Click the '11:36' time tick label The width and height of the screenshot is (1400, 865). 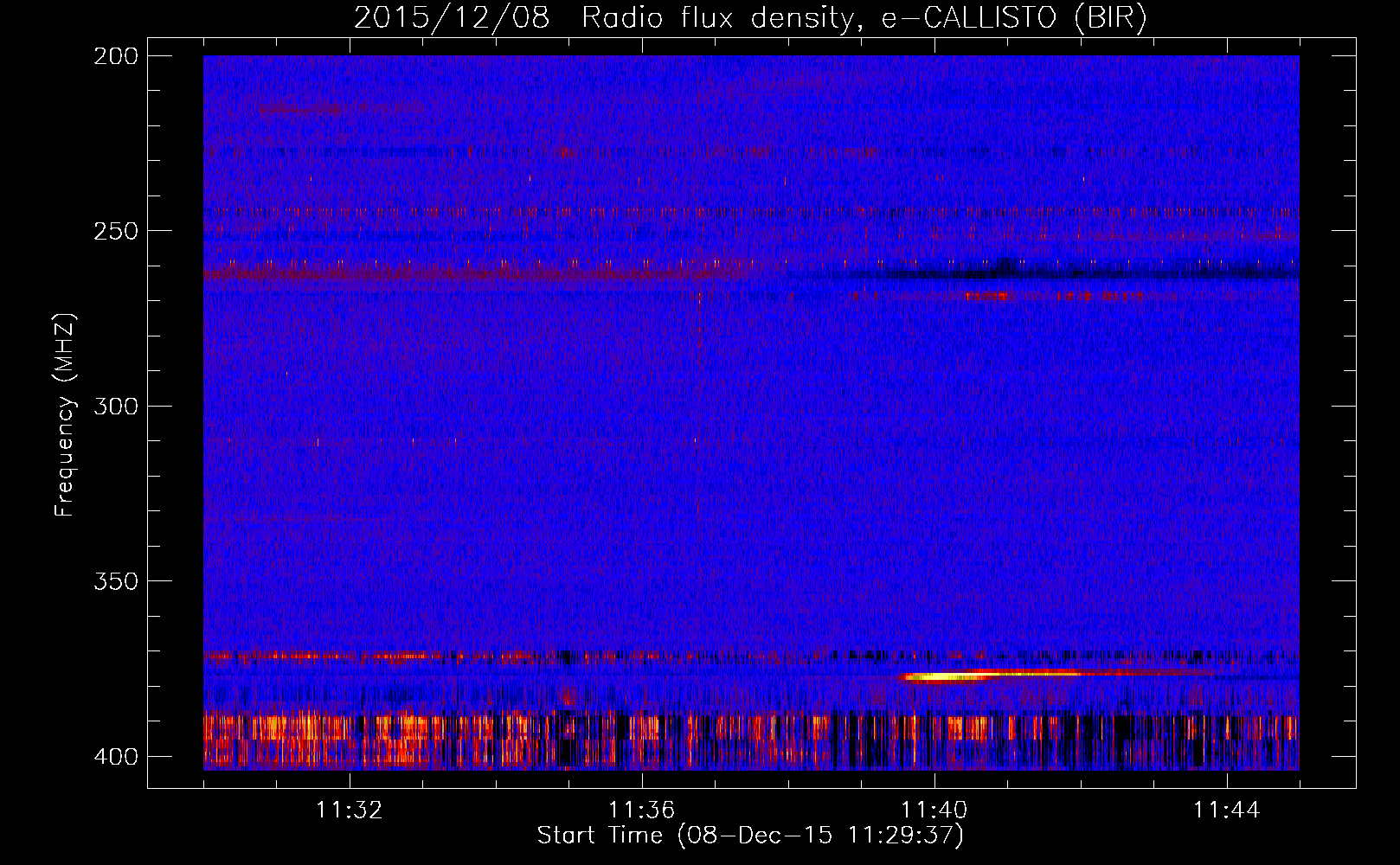(x=642, y=811)
